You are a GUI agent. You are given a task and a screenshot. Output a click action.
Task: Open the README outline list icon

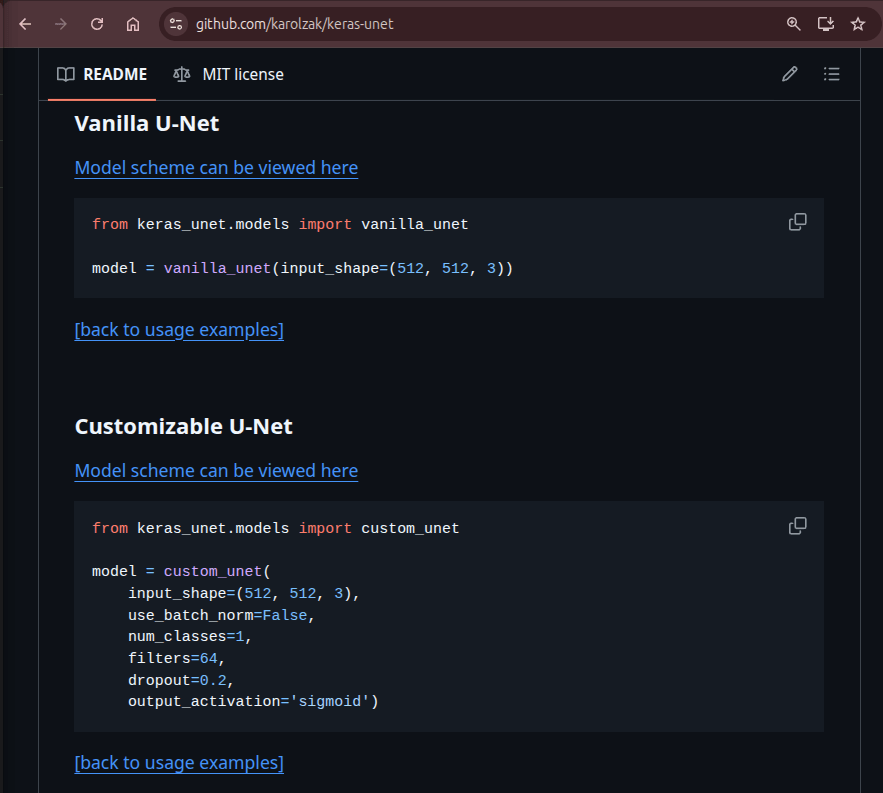(x=831, y=74)
